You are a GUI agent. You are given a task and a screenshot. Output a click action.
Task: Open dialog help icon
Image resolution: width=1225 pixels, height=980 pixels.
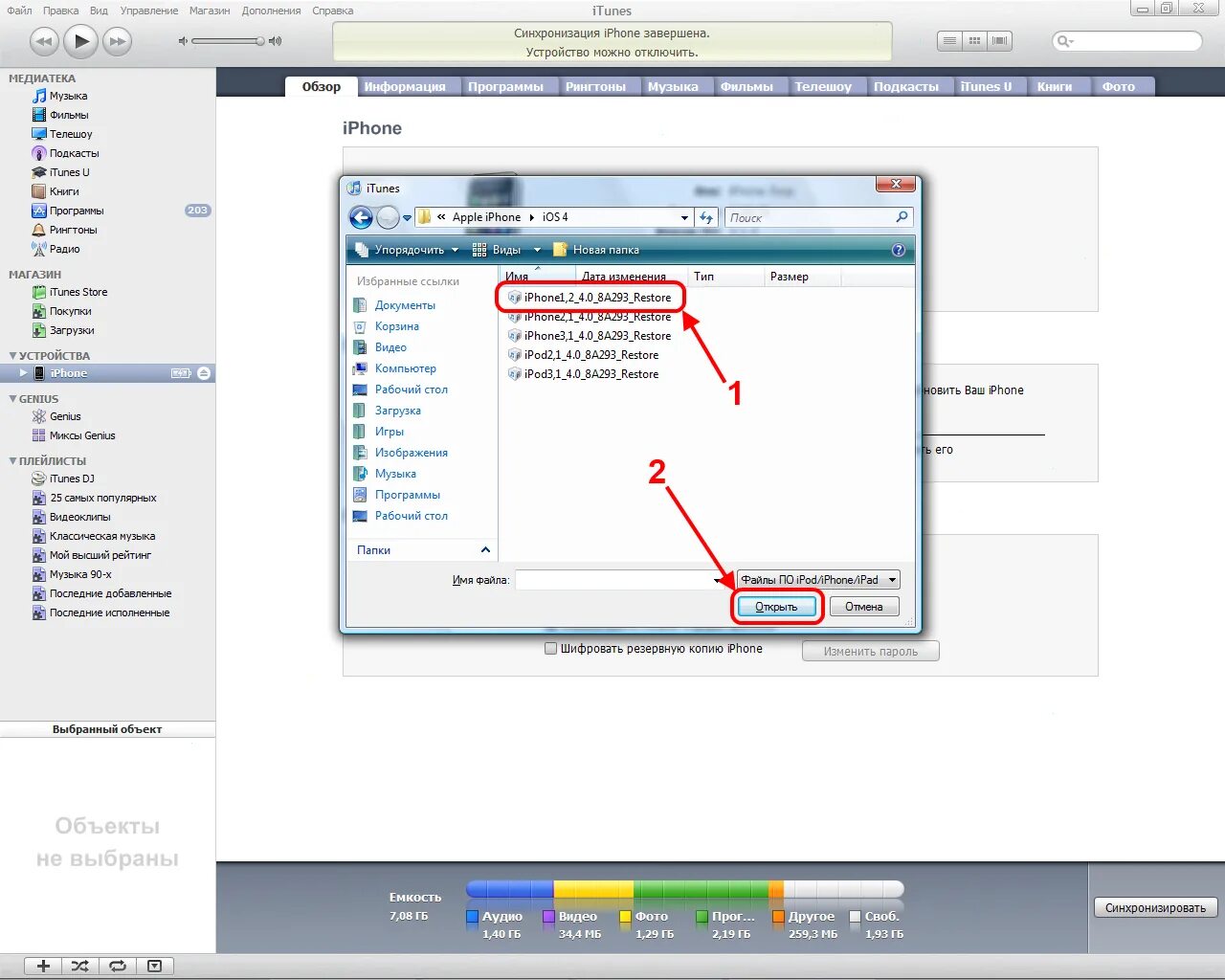coord(898,250)
